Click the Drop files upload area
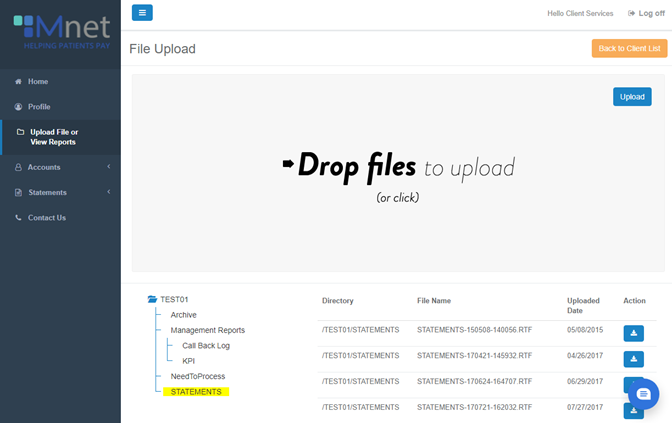 [x=398, y=172]
